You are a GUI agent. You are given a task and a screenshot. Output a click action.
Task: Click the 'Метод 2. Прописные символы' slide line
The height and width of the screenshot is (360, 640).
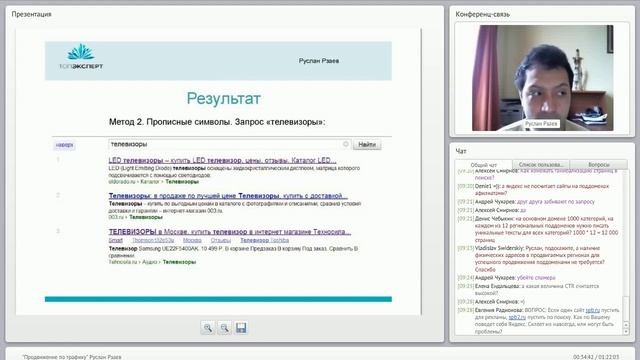217,122
